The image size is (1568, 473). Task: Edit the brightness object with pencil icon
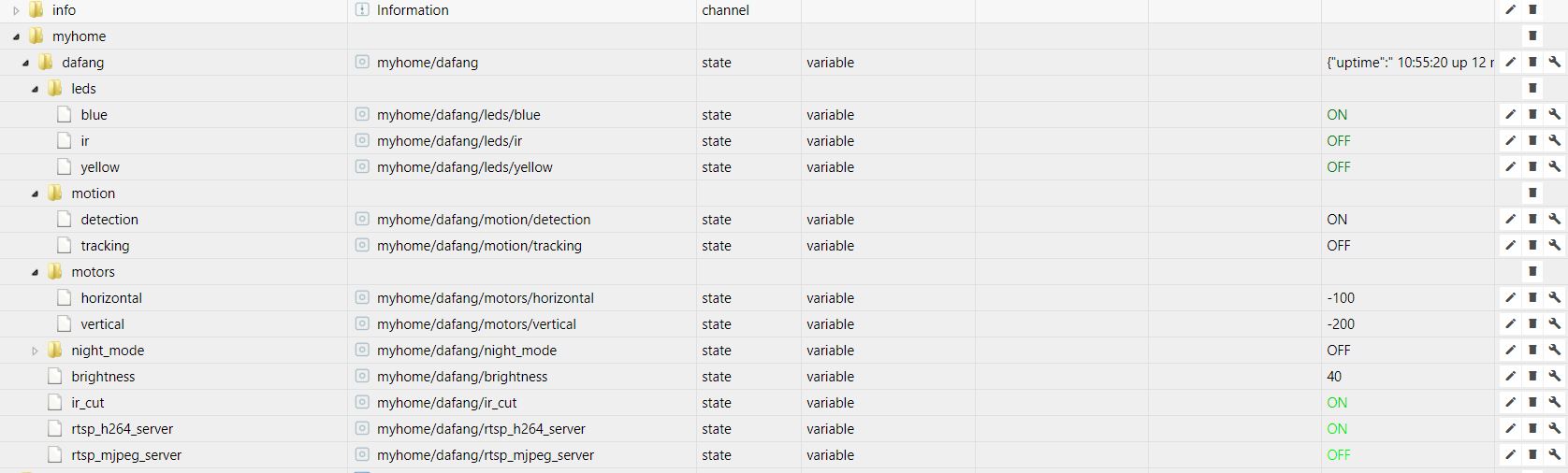(1510, 377)
